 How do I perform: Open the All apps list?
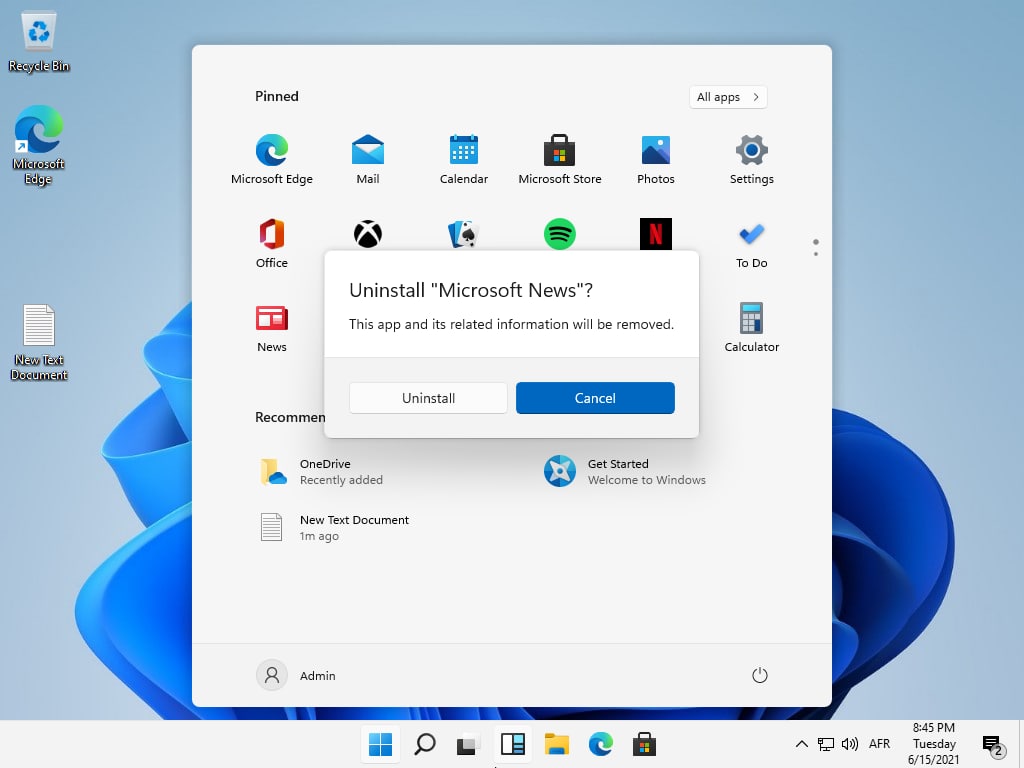tap(728, 97)
